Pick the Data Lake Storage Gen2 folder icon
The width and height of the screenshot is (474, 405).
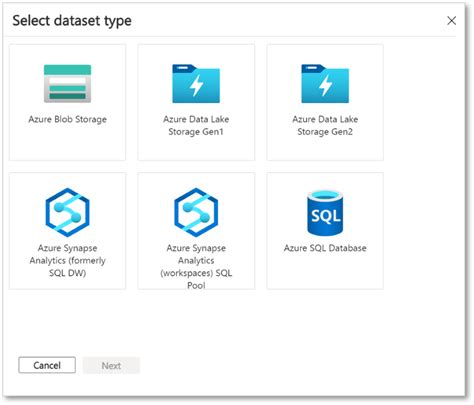pyautogui.click(x=325, y=83)
